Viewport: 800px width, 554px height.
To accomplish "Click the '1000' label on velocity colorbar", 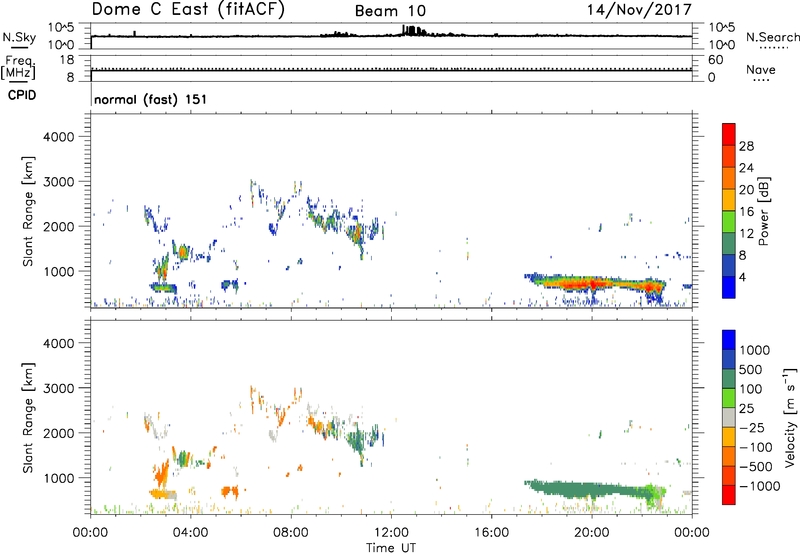I will (754, 350).
